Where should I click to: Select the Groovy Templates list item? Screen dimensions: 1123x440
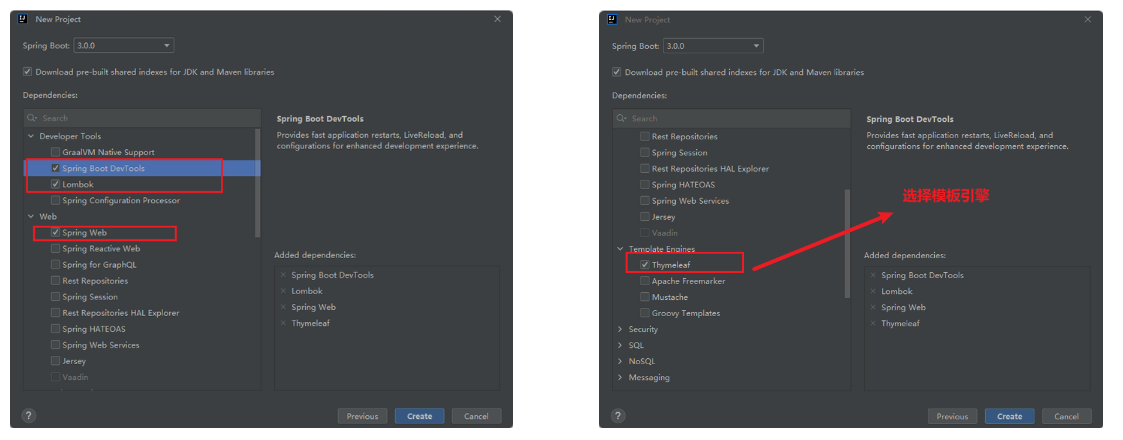tap(685, 313)
